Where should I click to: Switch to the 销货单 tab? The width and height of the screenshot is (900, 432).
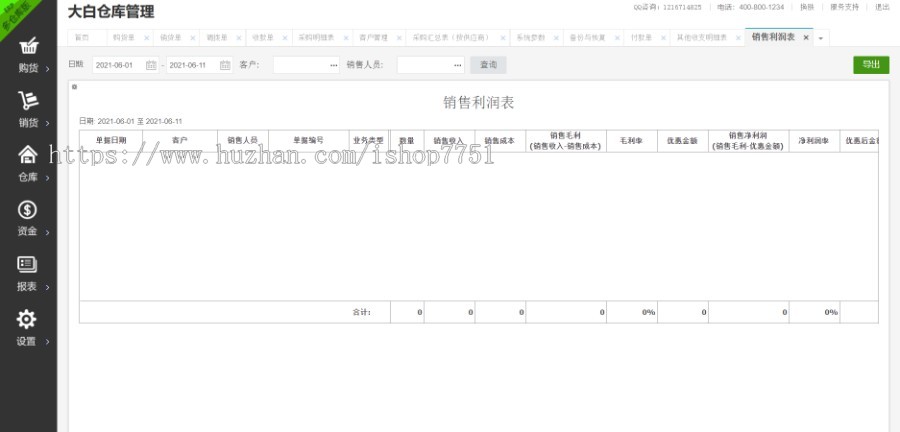pyautogui.click(x=170, y=38)
